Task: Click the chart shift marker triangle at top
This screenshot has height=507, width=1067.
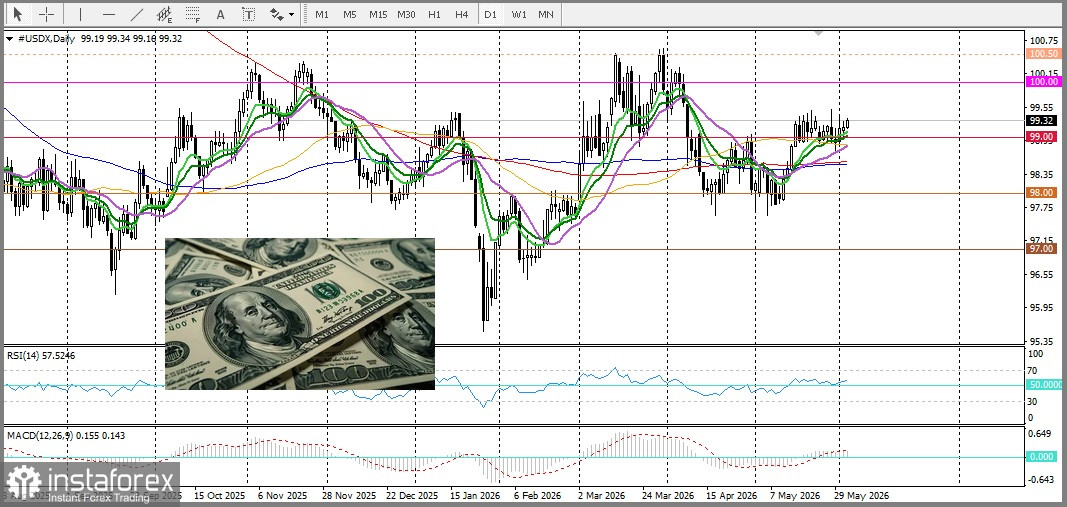Action: click(x=819, y=33)
